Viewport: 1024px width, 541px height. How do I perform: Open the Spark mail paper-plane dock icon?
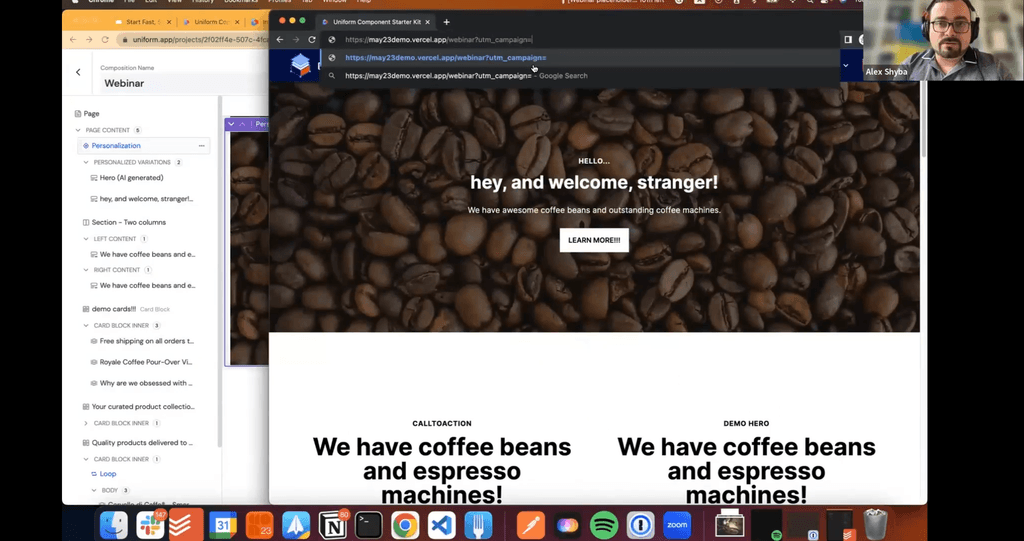(296, 525)
